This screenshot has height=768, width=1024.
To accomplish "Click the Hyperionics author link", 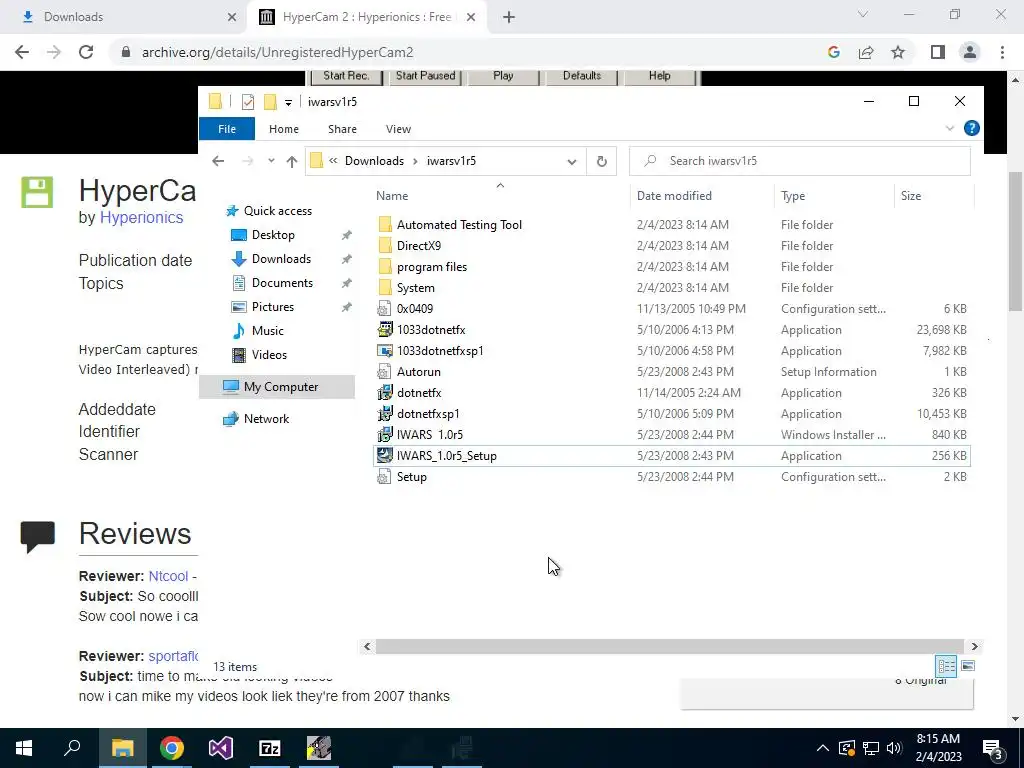I will point(141,217).
